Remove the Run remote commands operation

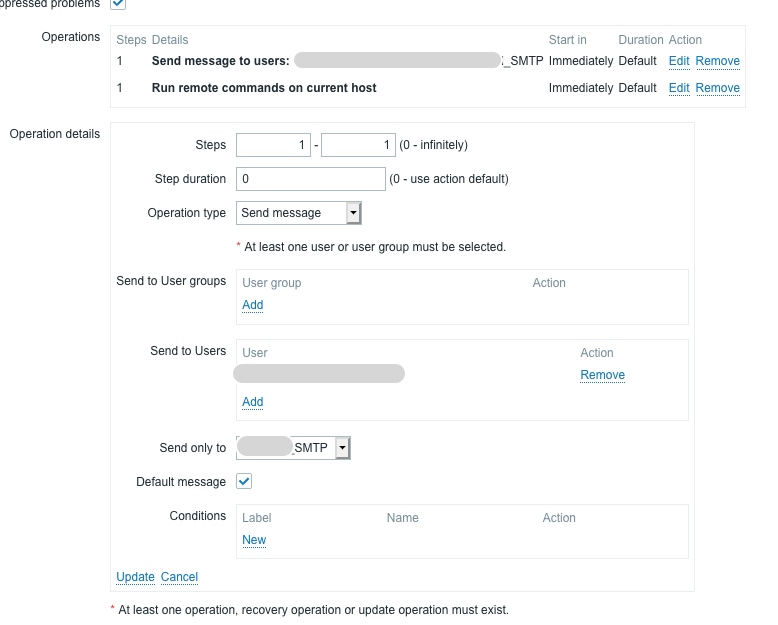(717, 88)
